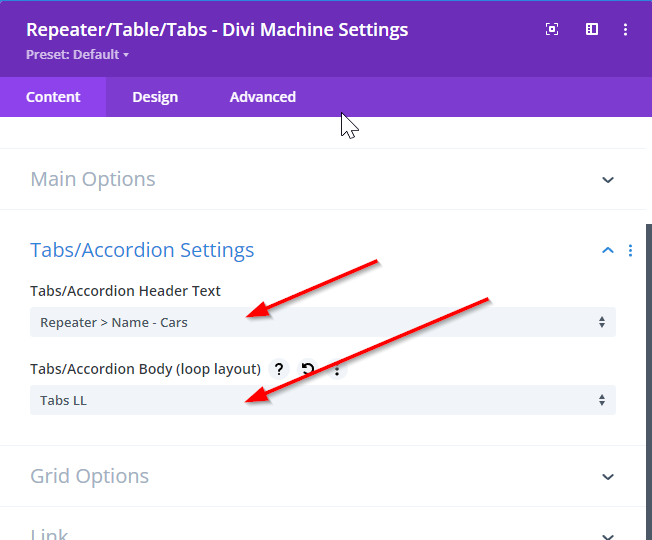Expand the Main Options section
652x540 pixels.
[x=607, y=180]
